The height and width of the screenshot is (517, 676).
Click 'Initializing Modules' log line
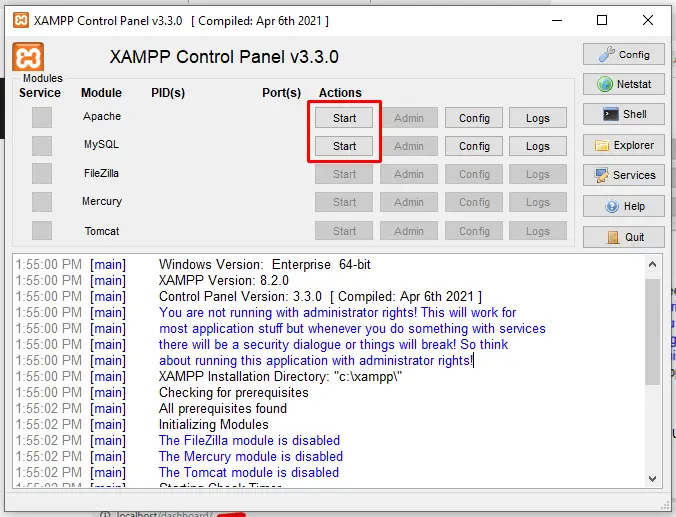(x=213, y=424)
